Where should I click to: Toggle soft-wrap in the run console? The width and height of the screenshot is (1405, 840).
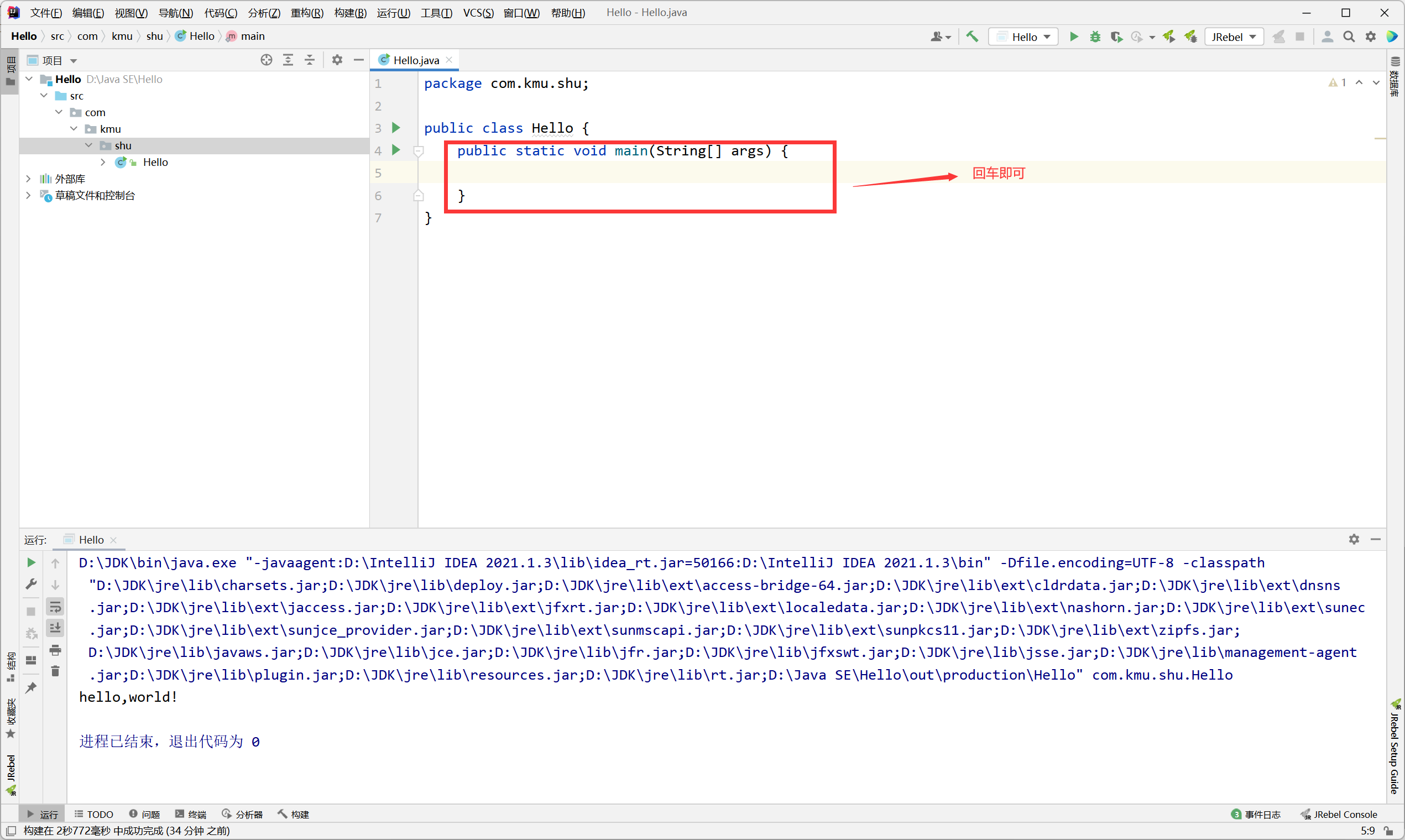pos(55,606)
